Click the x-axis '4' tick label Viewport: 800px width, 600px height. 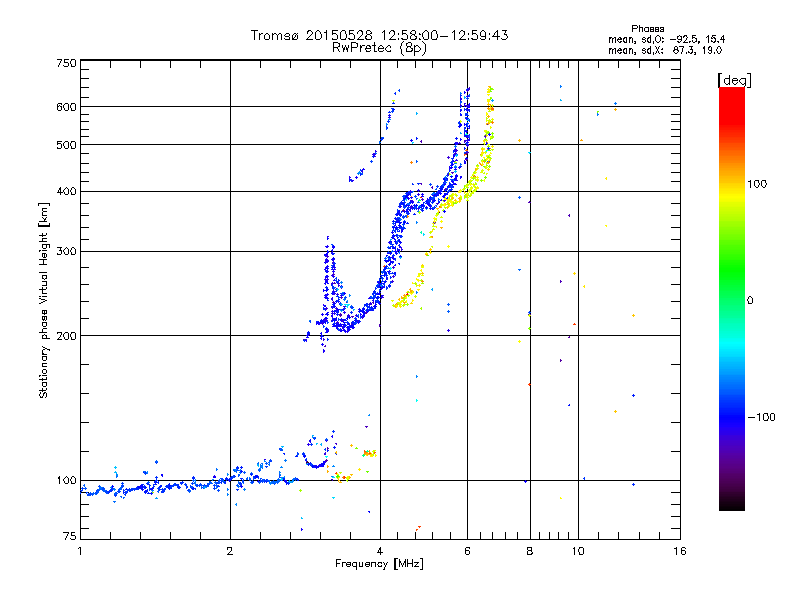click(380, 551)
